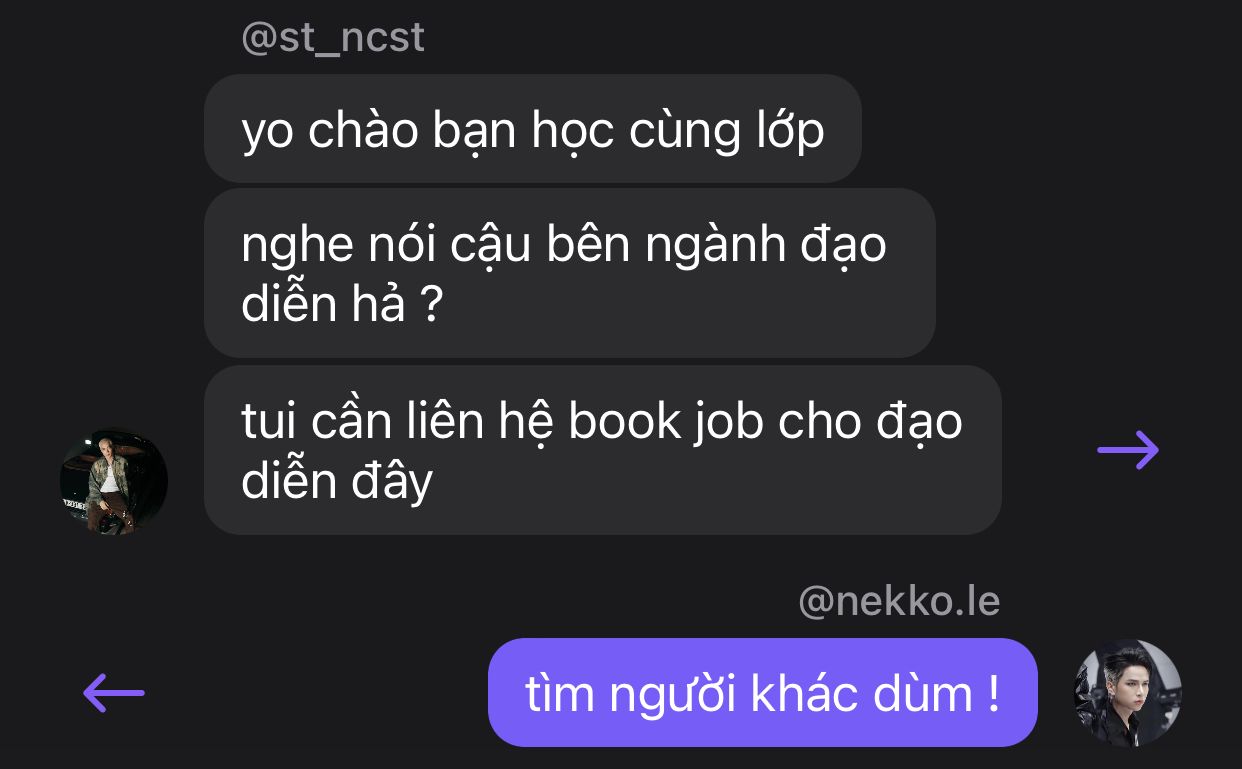Select the purple "tìm người khác dùm !" reply
Image resolution: width=1242 pixels, height=769 pixels.
point(763,693)
